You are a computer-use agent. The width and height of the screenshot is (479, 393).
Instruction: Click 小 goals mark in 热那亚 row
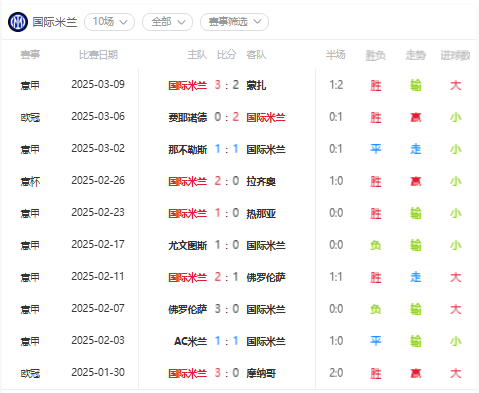(456, 213)
